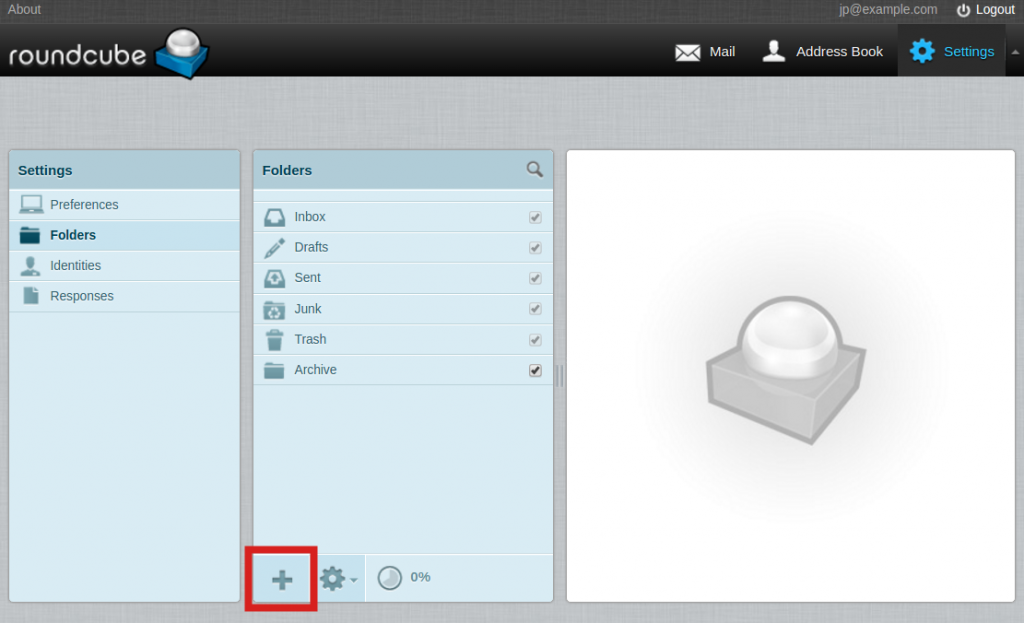Open the Settings section label
Viewport: 1024px width, 623px height.
(x=968, y=52)
